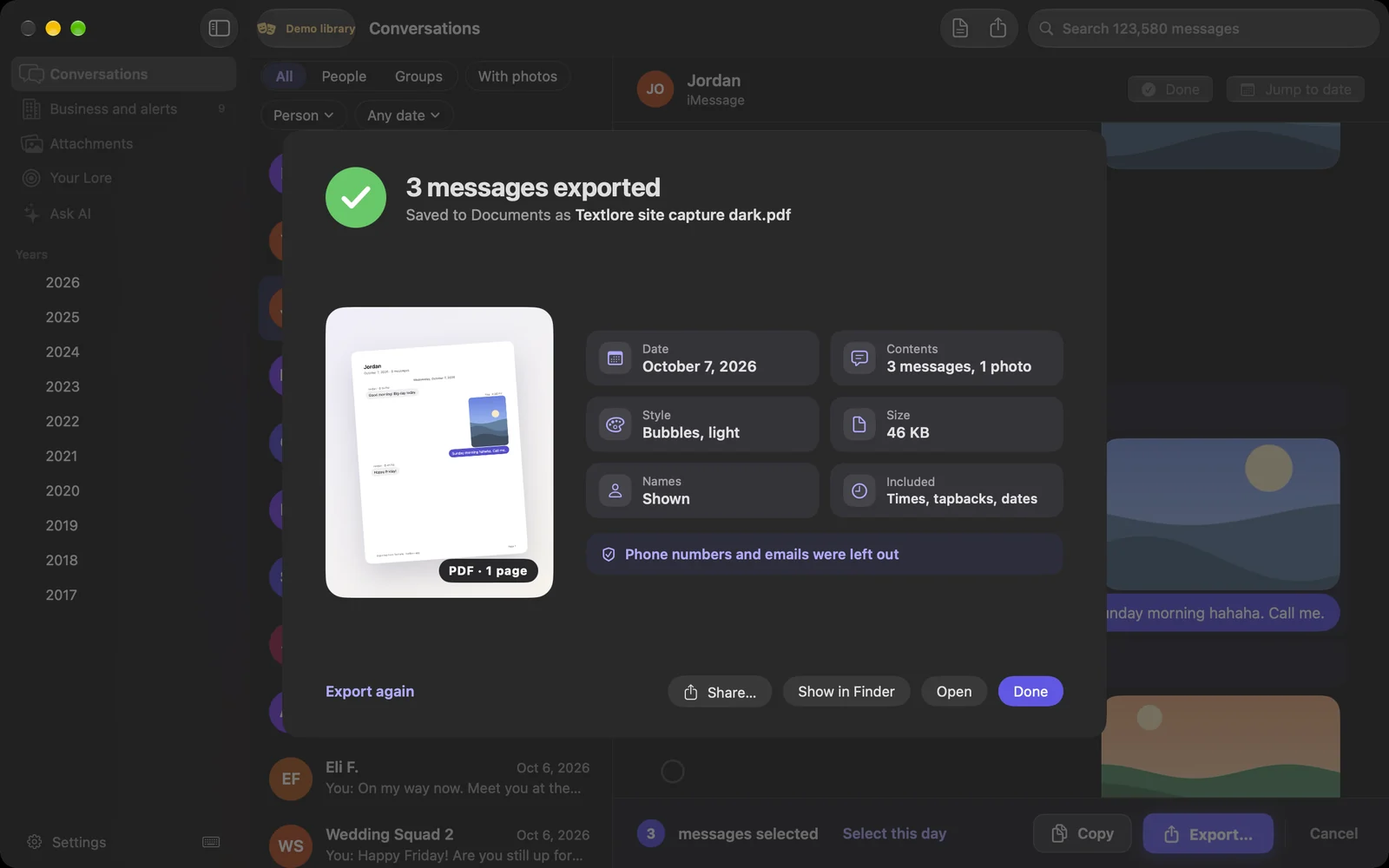Click the Share... button in dialog
The image size is (1389, 868).
tap(720, 692)
